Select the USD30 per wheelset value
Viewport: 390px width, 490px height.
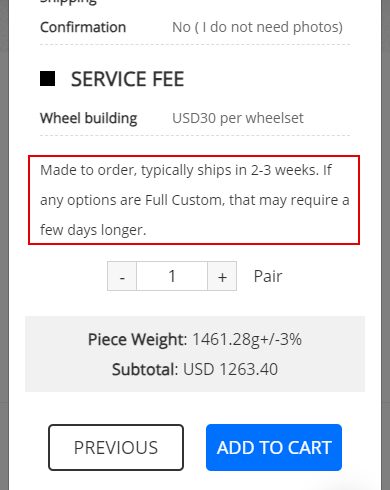(x=238, y=118)
